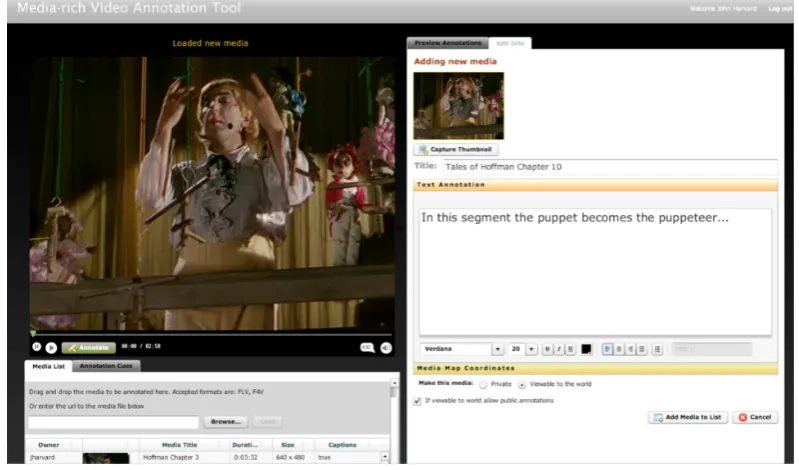Select Hoffman Chapter 3 row title

171,457
